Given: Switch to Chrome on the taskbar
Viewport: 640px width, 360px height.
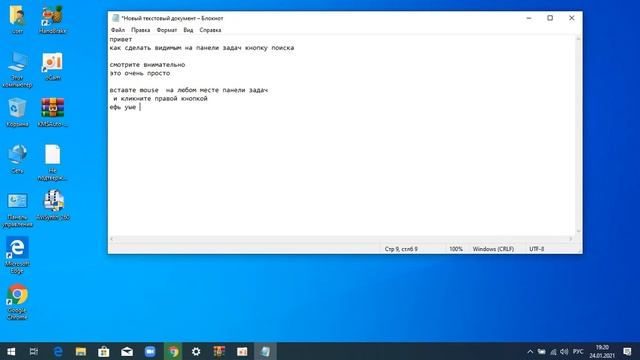Looking at the screenshot, I should [x=173, y=351].
